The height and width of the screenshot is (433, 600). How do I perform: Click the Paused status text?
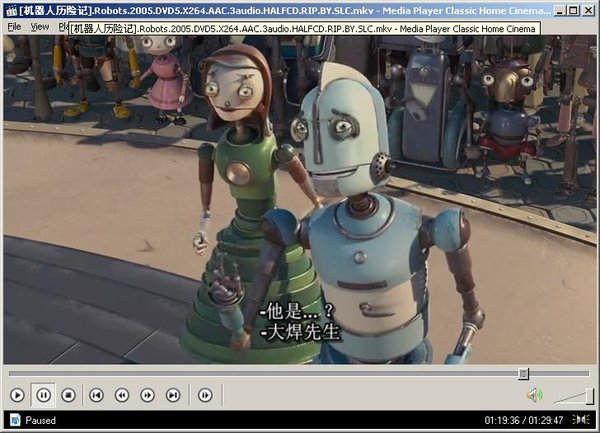(41, 420)
